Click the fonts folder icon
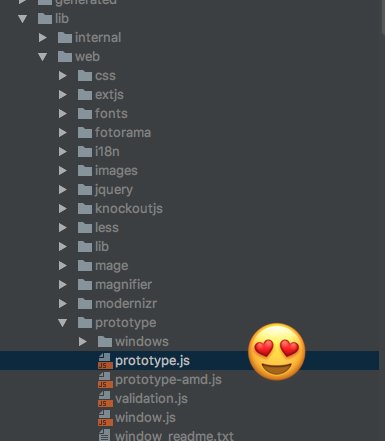 (x=85, y=113)
